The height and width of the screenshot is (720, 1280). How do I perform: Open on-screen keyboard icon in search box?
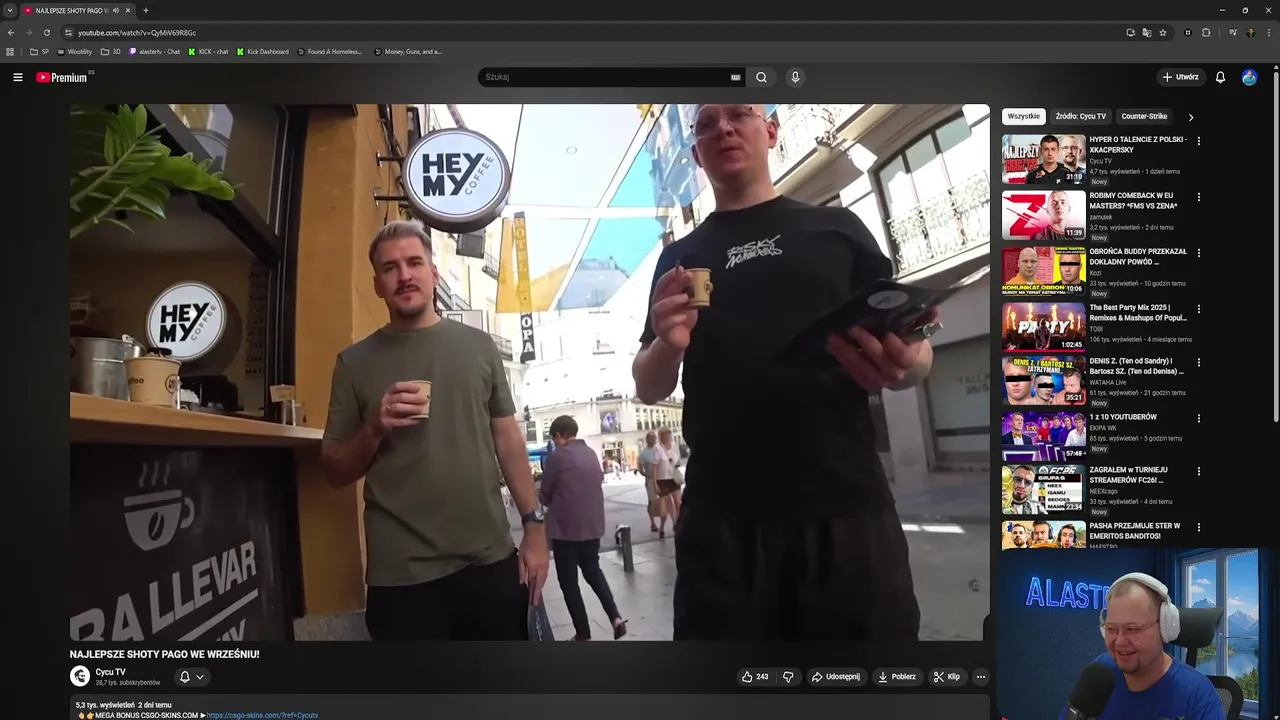[x=735, y=77]
